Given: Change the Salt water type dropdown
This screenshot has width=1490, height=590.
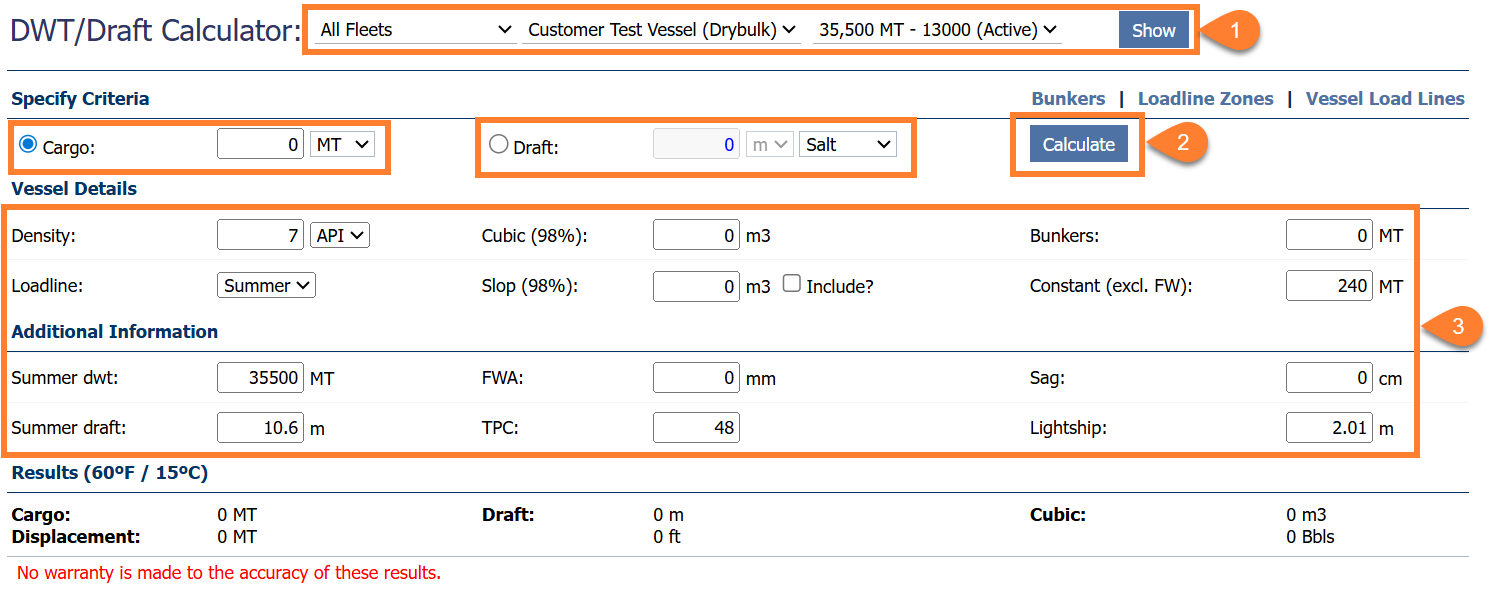Looking at the screenshot, I should tap(847, 145).
